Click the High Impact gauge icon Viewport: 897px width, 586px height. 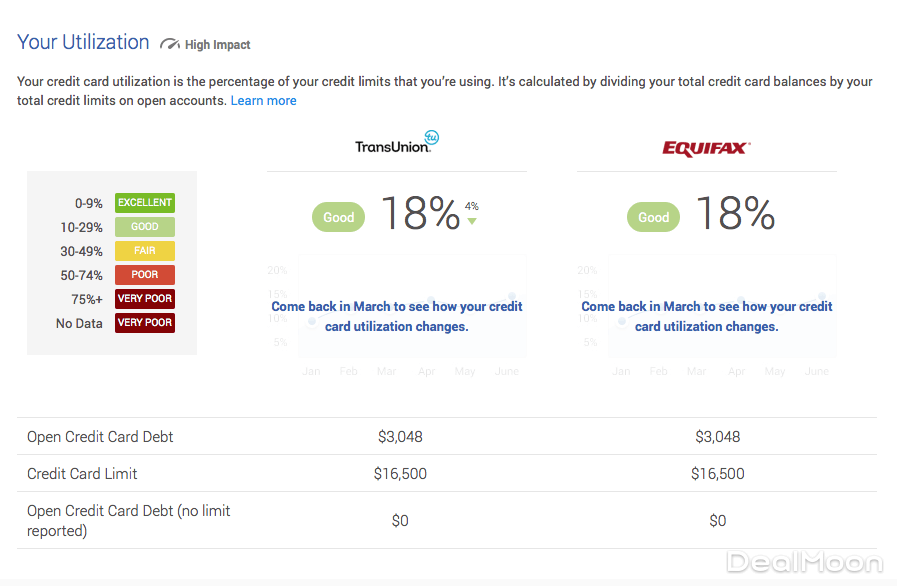[x=169, y=44]
